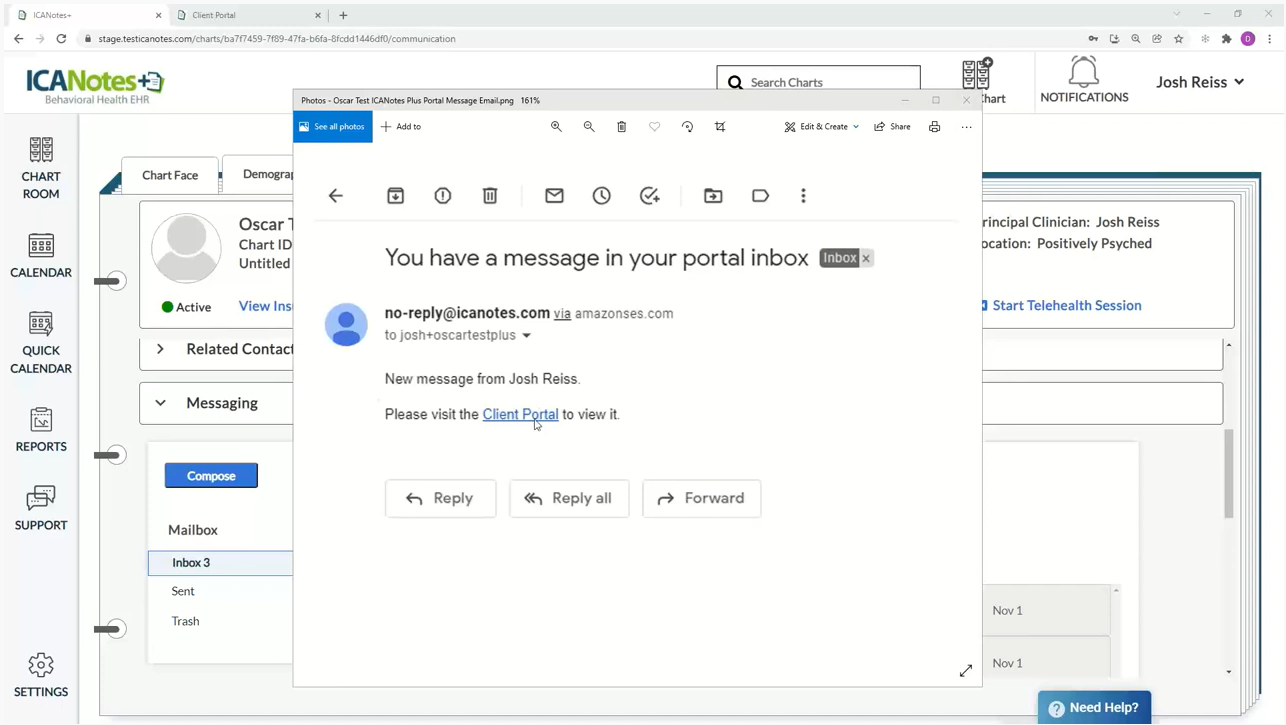Open the Trash mailbox folder
The image size is (1286, 725).
point(185,621)
